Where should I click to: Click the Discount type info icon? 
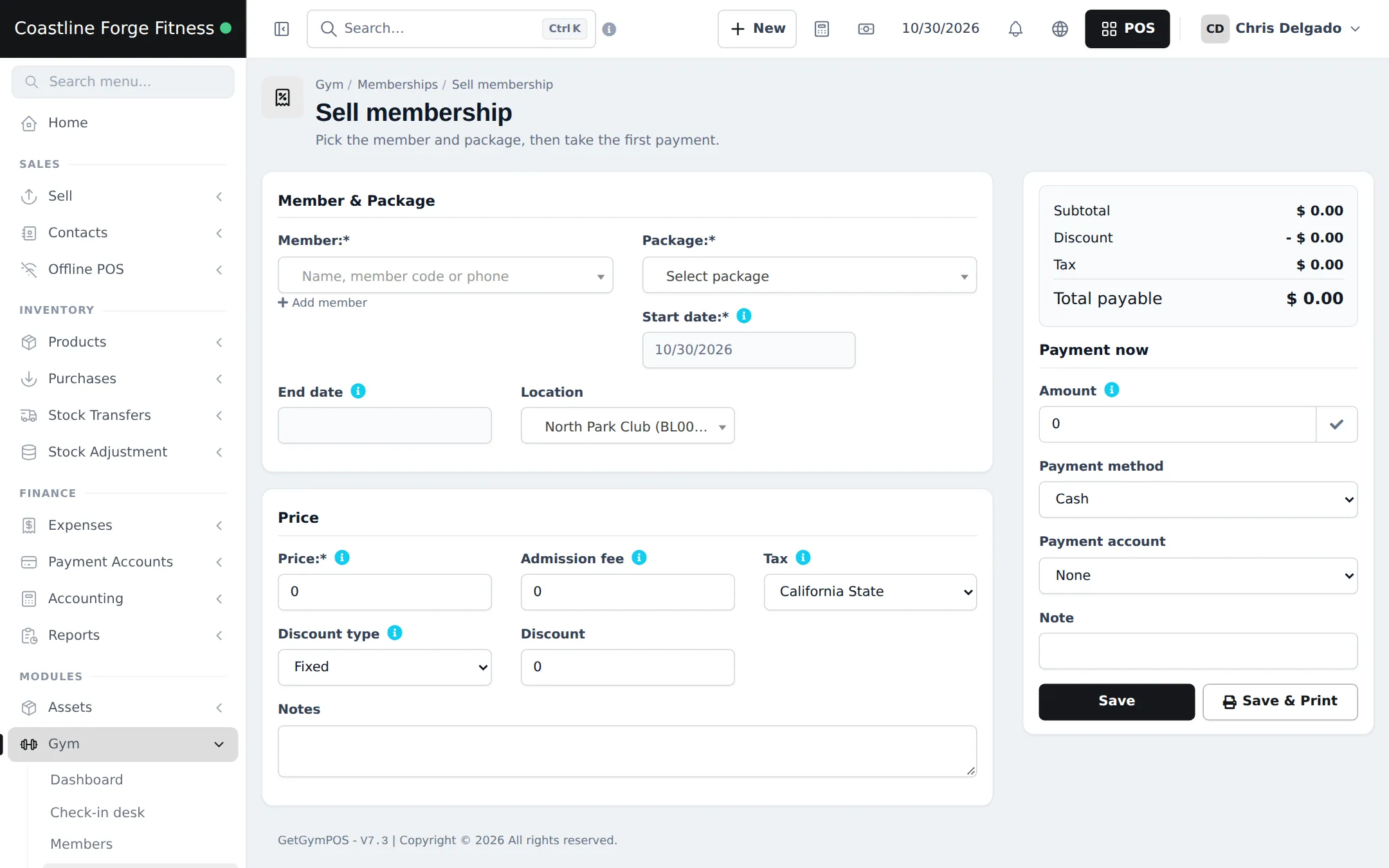coord(395,633)
